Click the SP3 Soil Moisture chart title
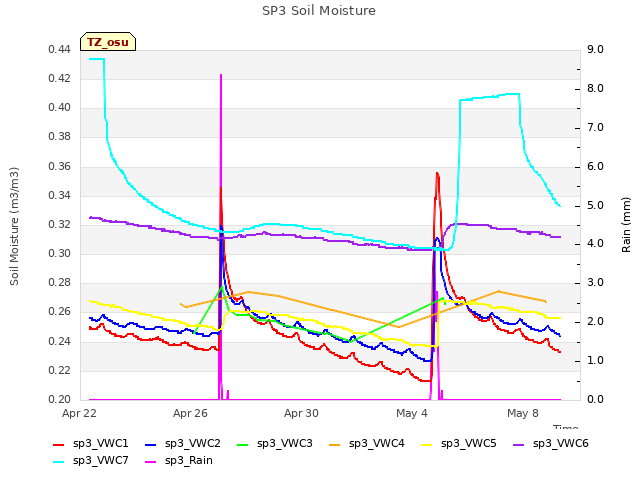The image size is (640, 480). pyautogui.click(x=319, y=11)
